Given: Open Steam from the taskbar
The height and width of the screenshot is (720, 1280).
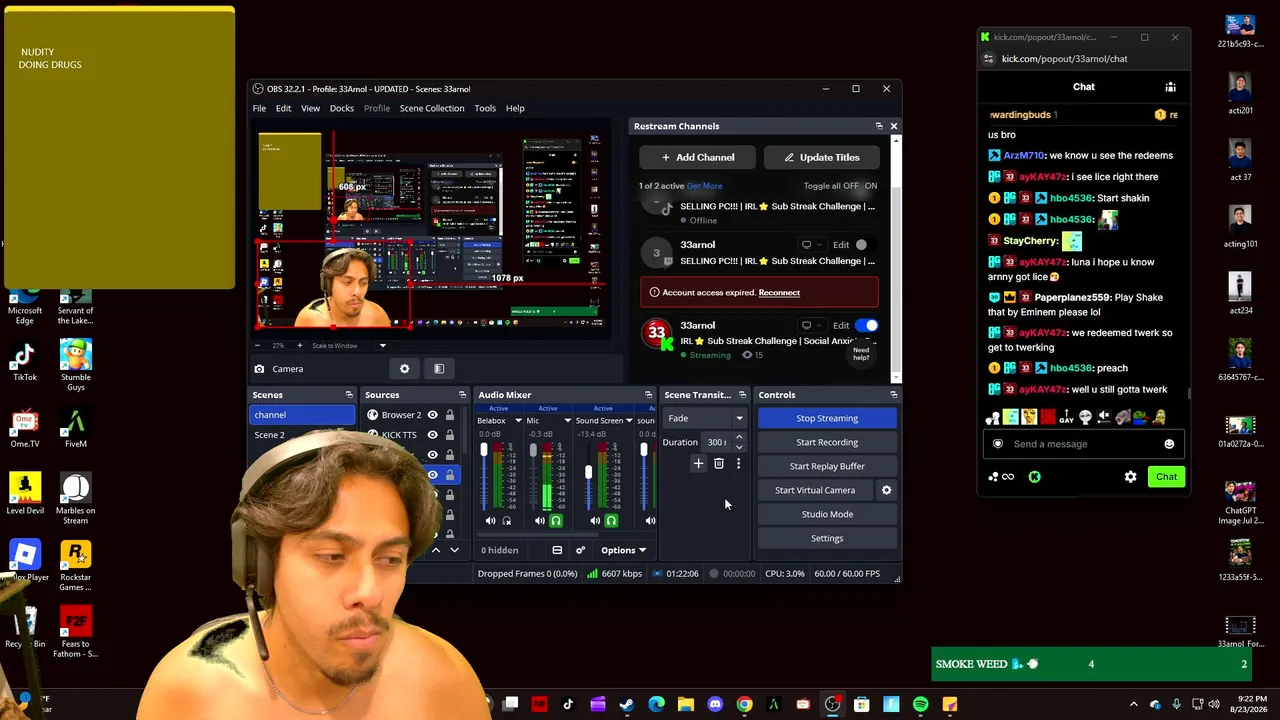Looking at the screenshot, I should coord(626,705).
